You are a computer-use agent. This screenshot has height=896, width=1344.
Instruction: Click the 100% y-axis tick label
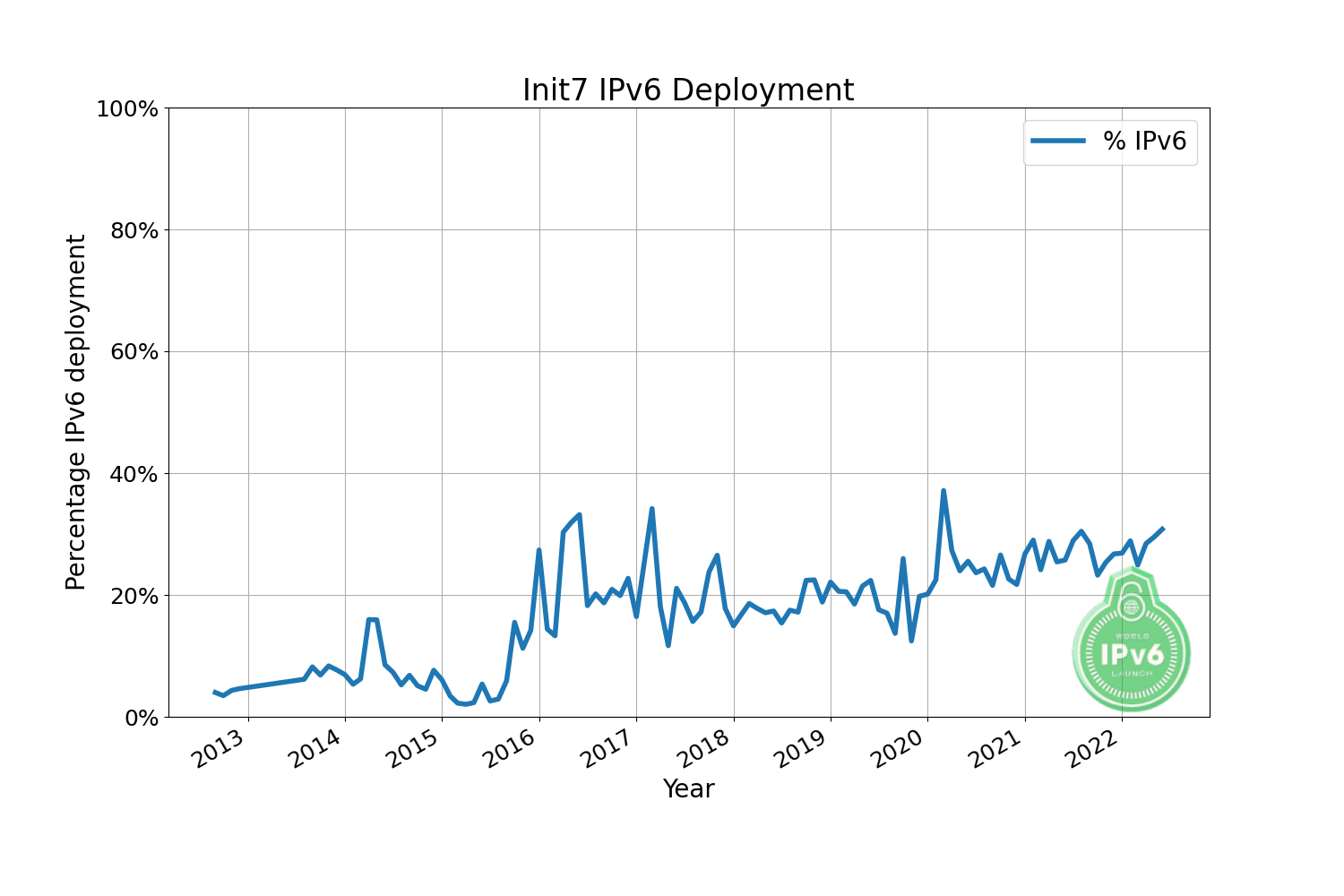click(126, 109)
